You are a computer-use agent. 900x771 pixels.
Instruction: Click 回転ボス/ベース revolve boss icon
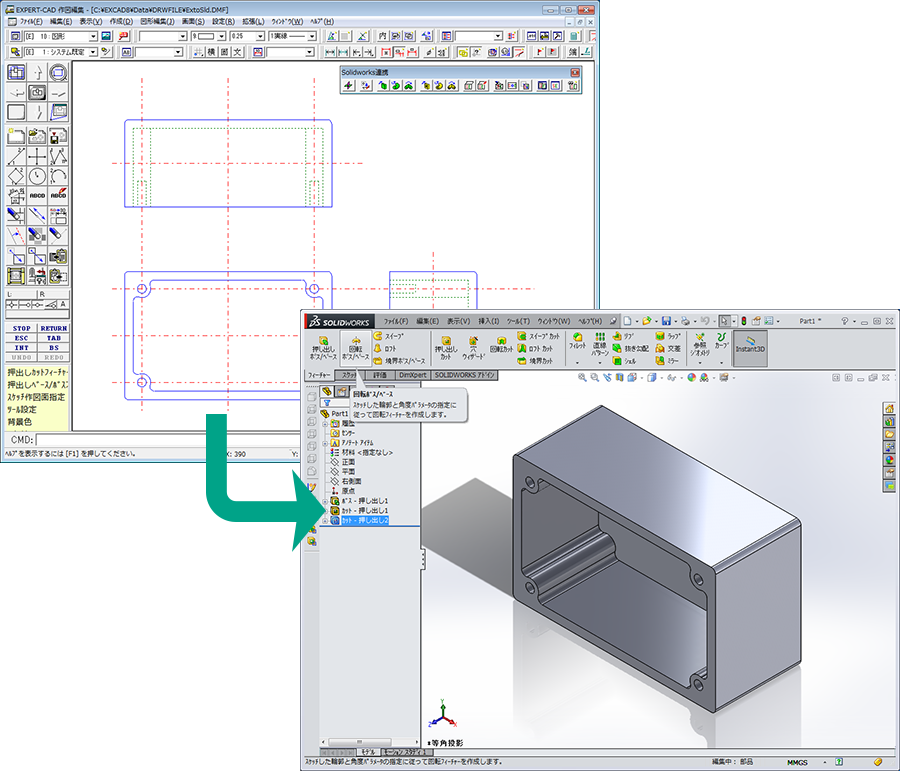pos(355,348)
